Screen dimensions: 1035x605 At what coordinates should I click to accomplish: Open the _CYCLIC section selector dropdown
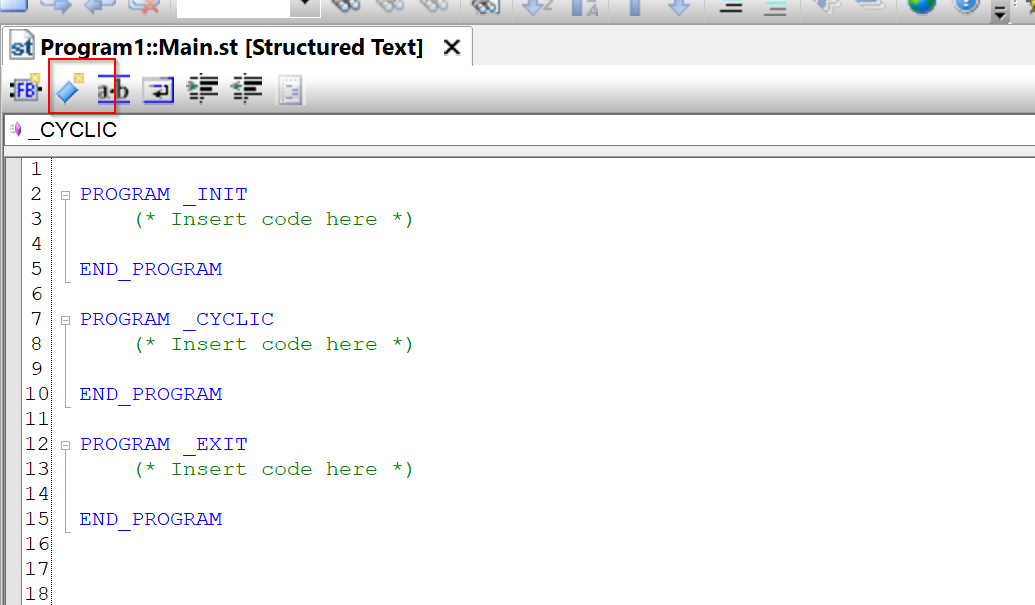pos(521,130)
